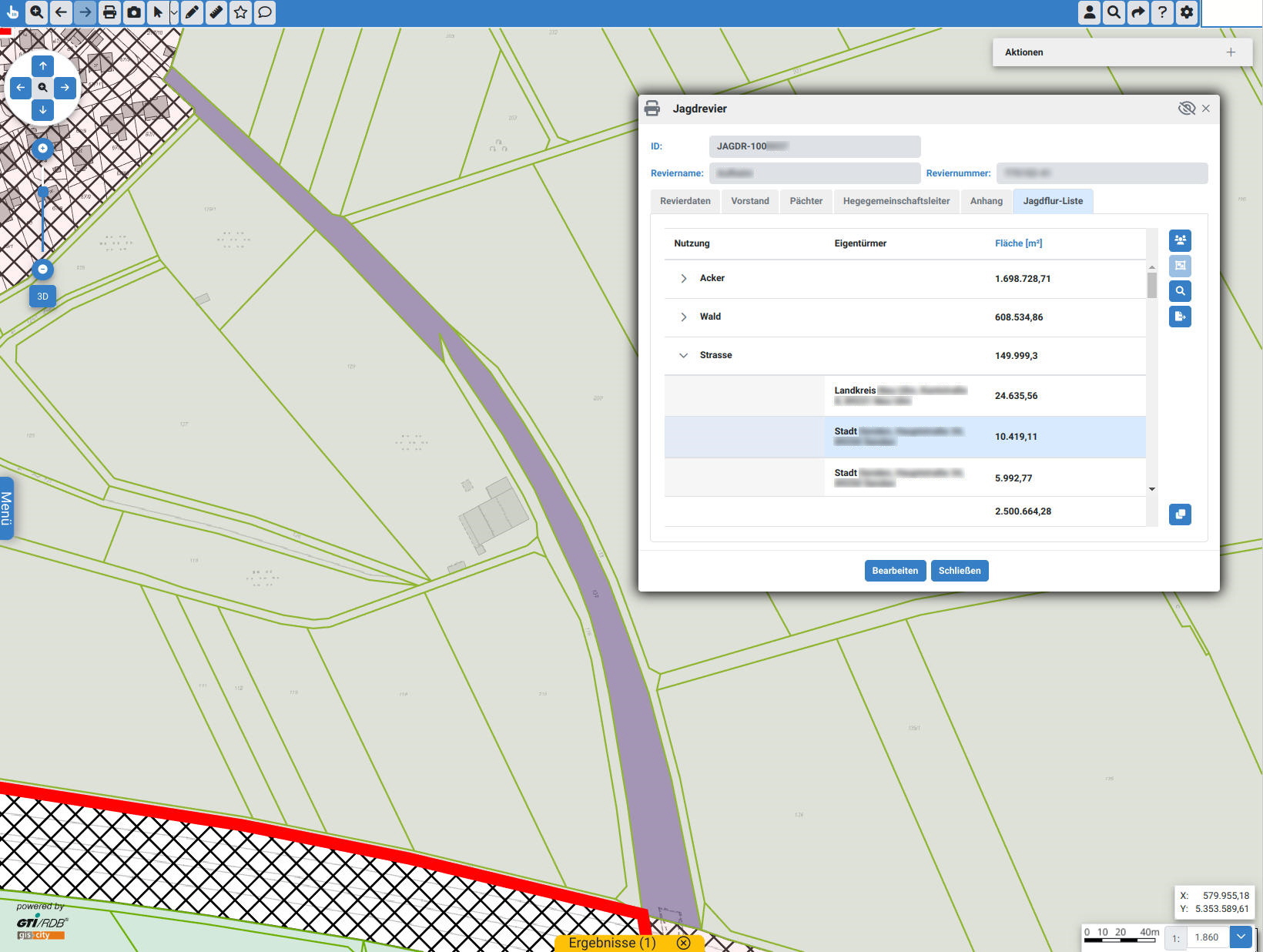Dismiss the Ergebnisse results bar
This screenshot has width=1263, height=952.
pos(683,943)
